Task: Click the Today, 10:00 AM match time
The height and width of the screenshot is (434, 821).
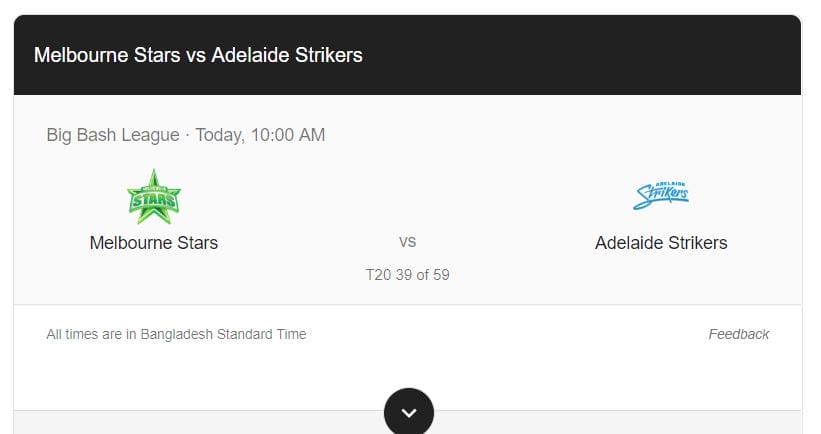Action: coord(260,135)
